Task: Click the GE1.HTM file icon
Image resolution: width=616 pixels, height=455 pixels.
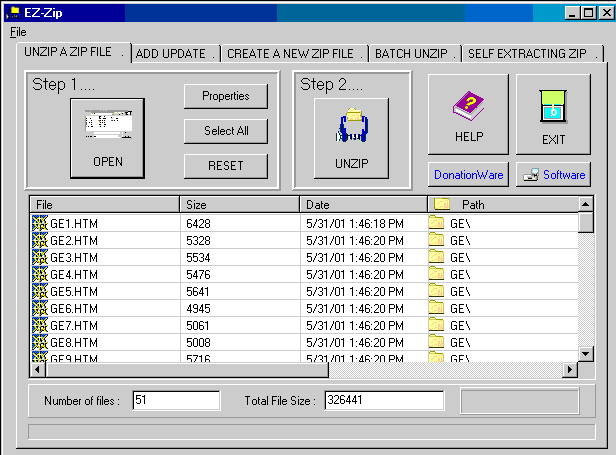Action: tap(40, 223)
